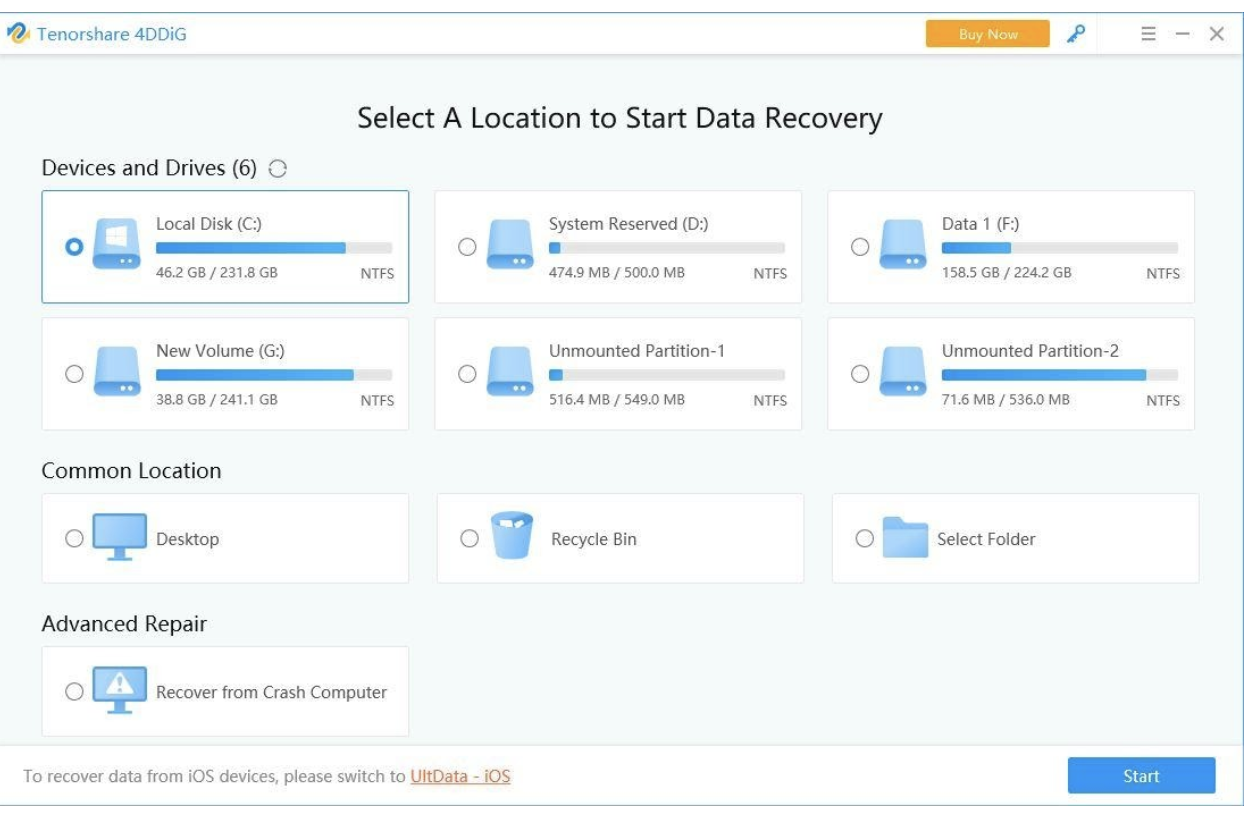Click the New Volume (G:) usage bar
Image resolution: width=1250 pixels, height=814 pixels.
click(x=274, y=375)
